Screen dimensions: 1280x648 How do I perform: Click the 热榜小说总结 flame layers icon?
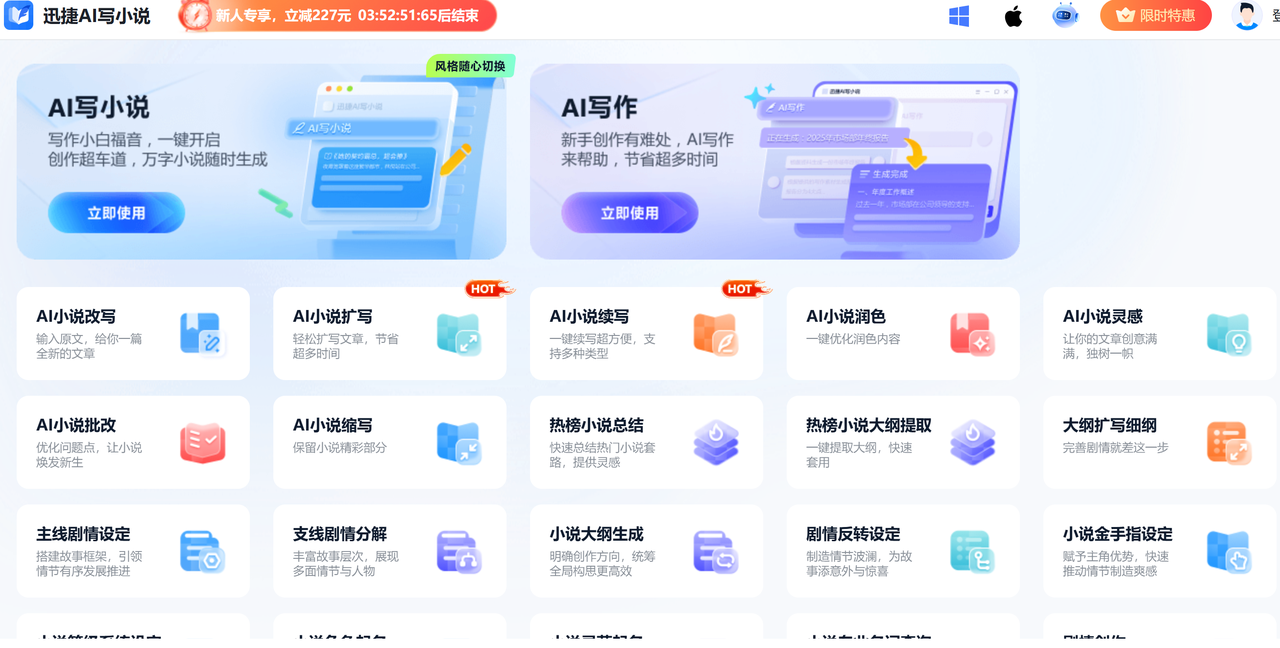pos(716,443)
